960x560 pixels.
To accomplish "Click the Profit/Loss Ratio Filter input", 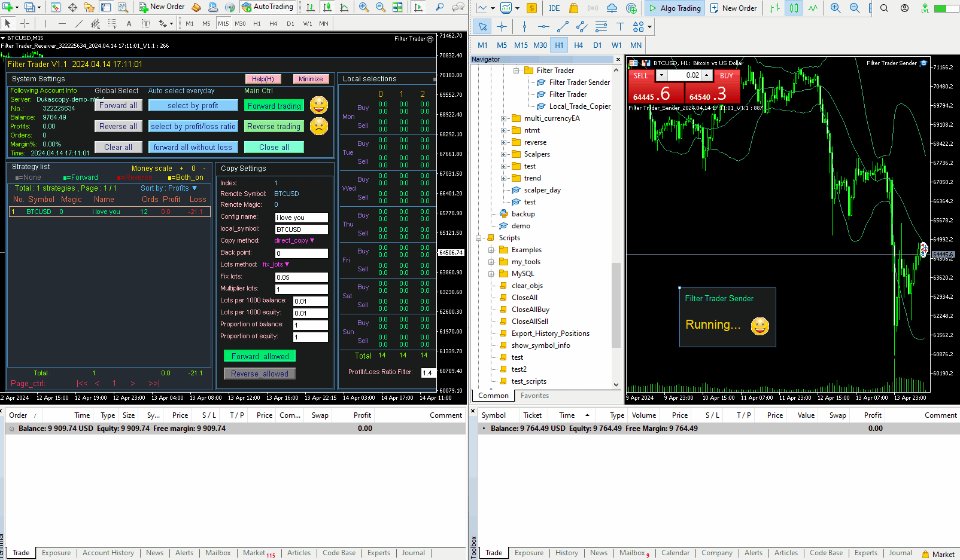I will pos(427,372).
